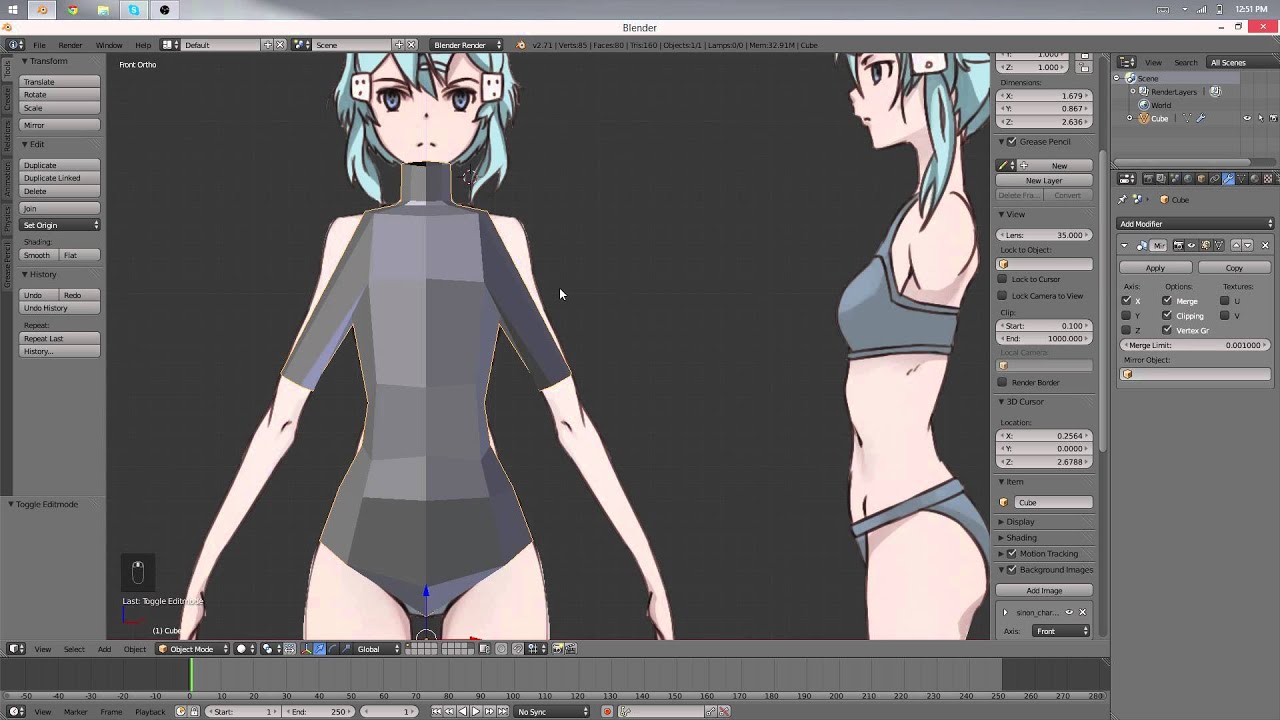Open the Object cube tab in Properties
This screenshot has height=720, width=1280.
coord(1202,179)
